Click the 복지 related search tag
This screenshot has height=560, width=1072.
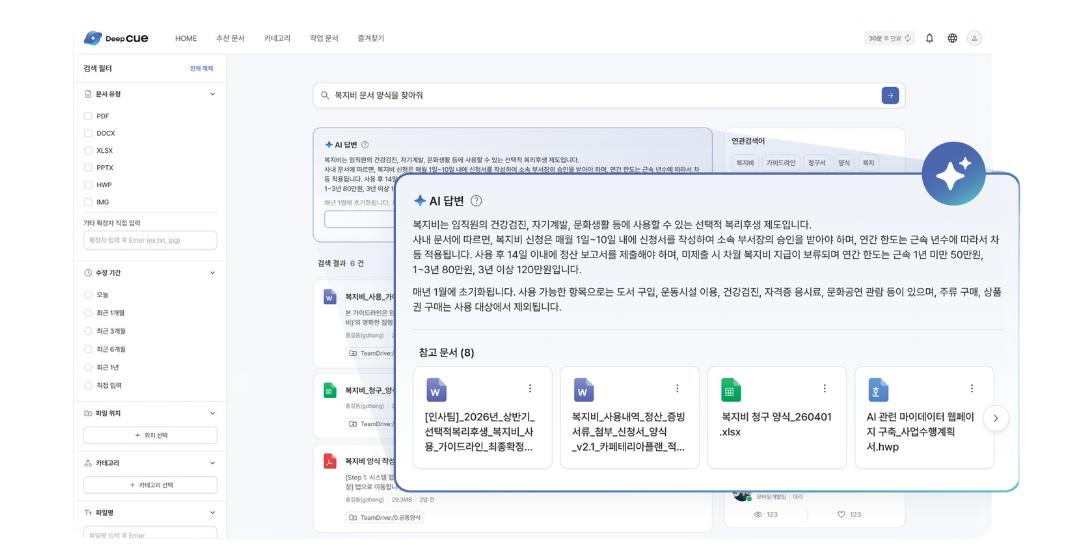(868, 163)
